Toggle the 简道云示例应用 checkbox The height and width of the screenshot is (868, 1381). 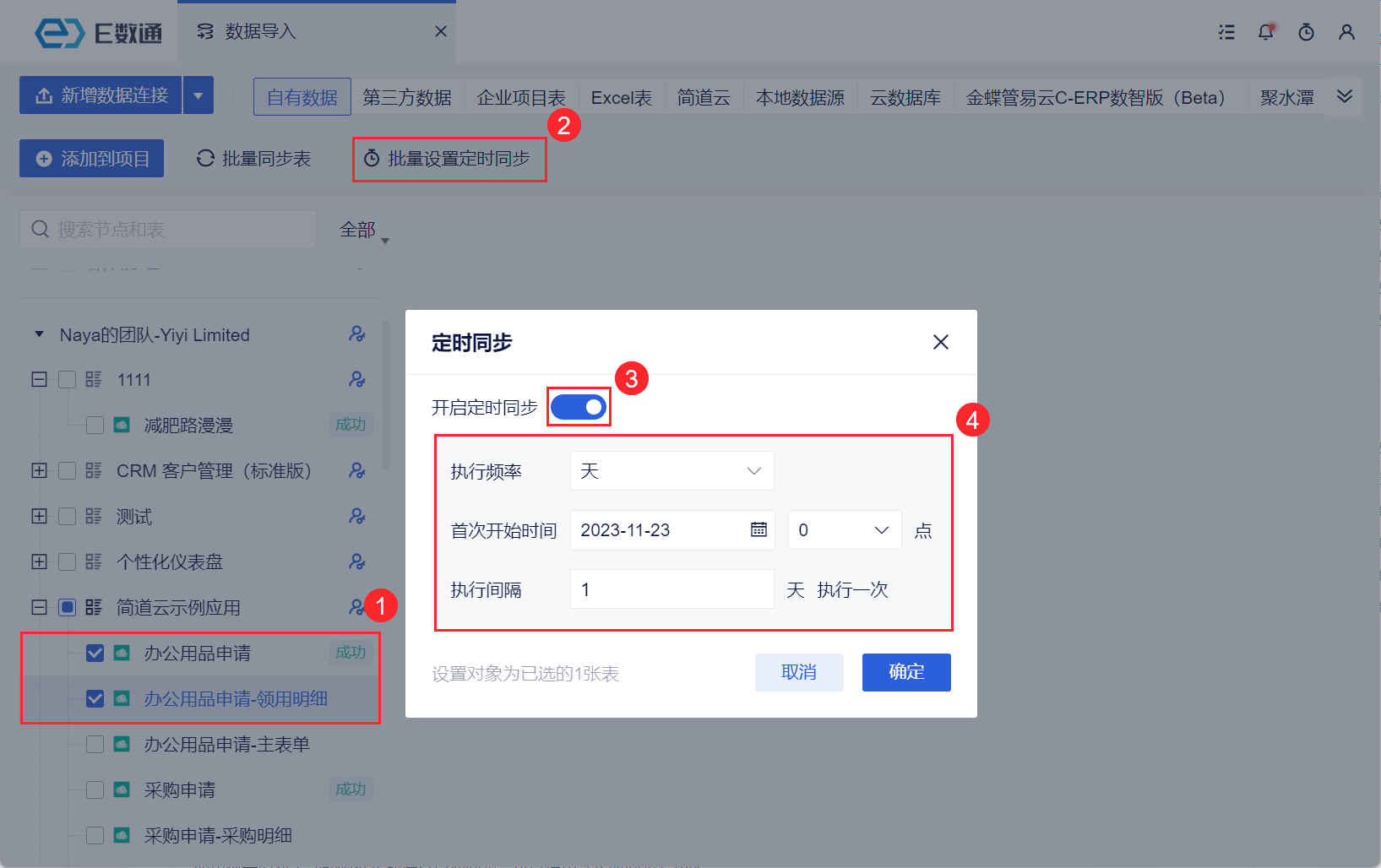tap(68, 607)
